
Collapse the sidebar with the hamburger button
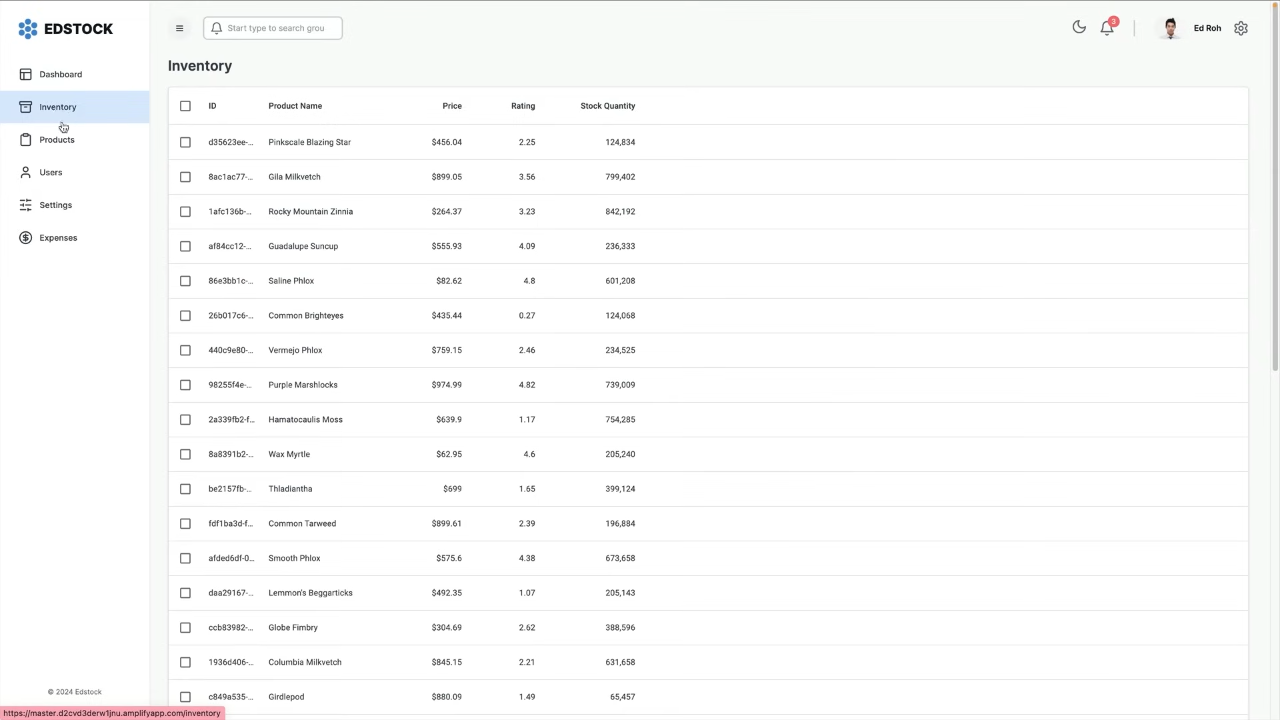click(179, 28)
